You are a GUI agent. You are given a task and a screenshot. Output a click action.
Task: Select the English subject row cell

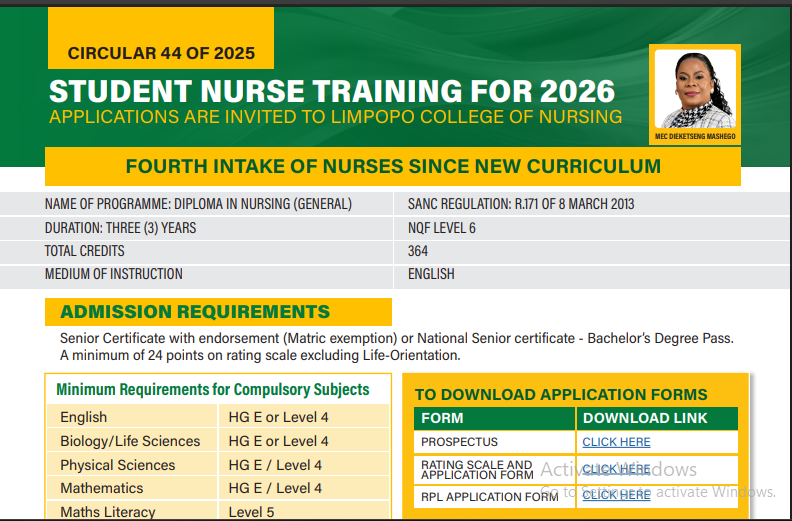point(84,417)
